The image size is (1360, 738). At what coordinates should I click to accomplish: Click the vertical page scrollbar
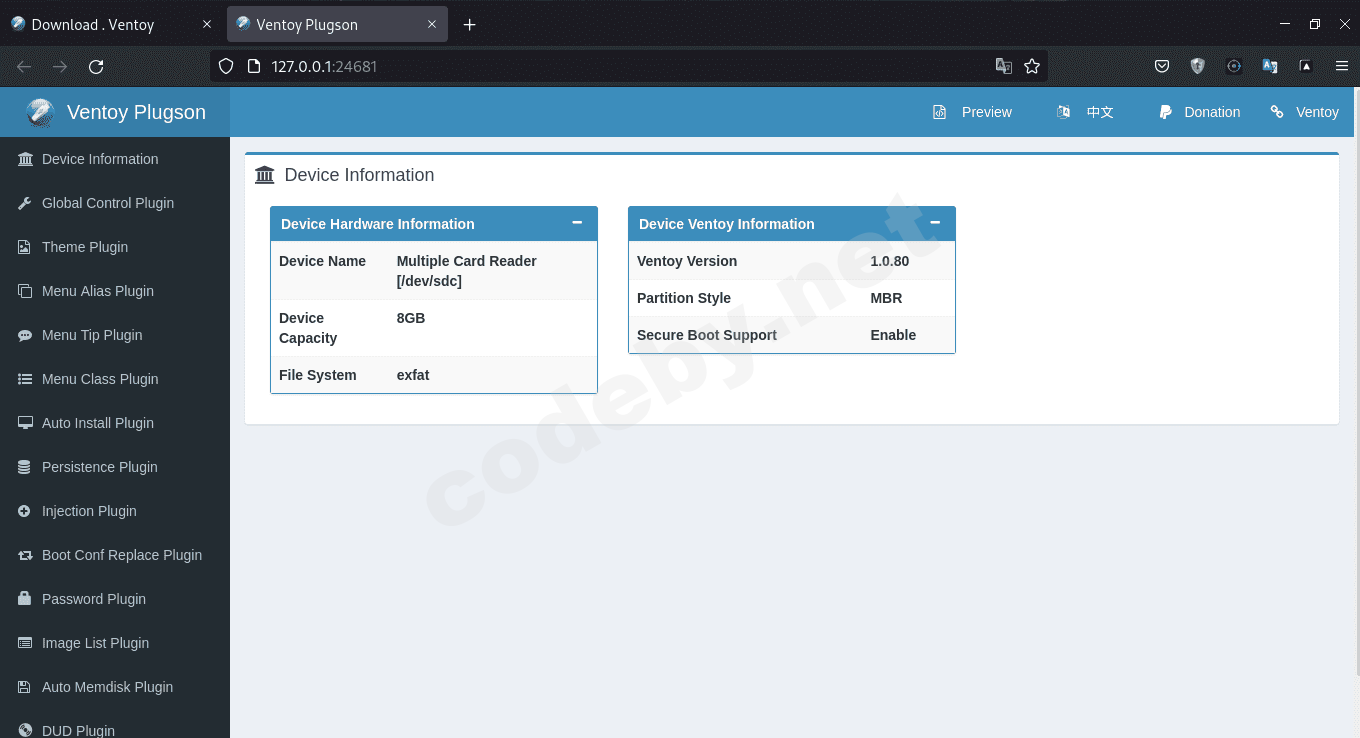[x=1356, y=380]
